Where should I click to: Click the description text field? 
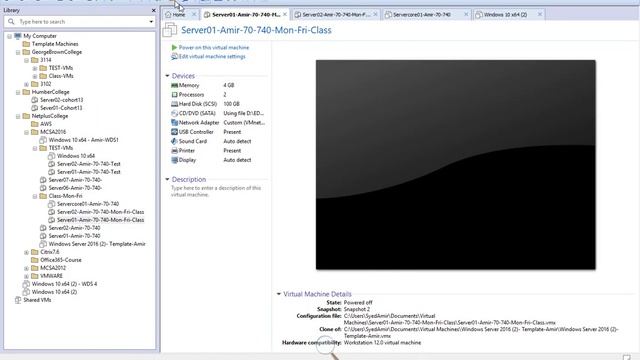pyautogui.click(x=216, y=191)
